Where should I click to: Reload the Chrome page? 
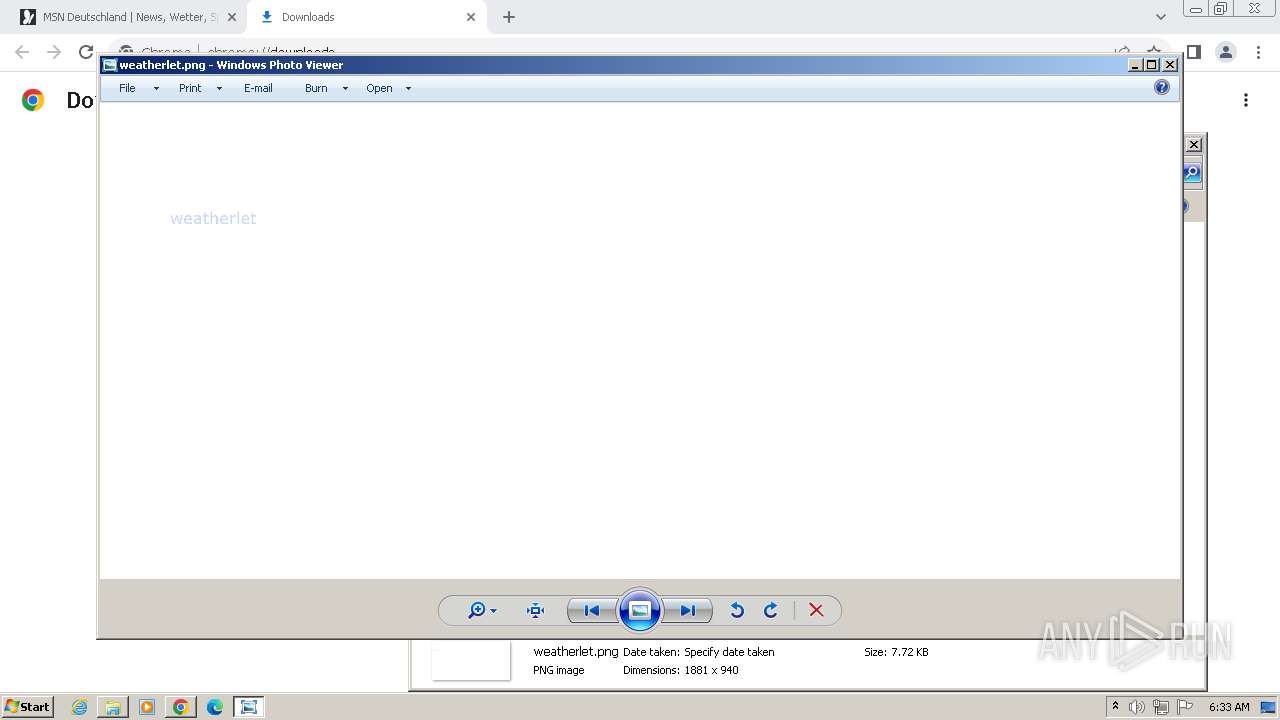[86, 52]
